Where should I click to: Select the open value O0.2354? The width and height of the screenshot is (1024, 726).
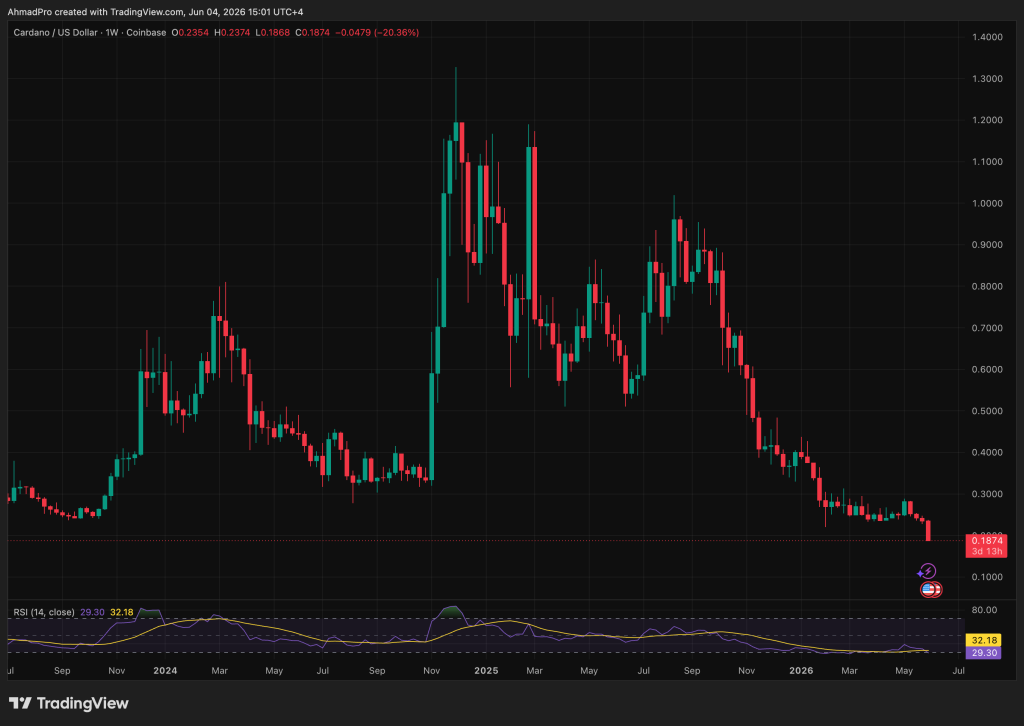tap(190, 32)
